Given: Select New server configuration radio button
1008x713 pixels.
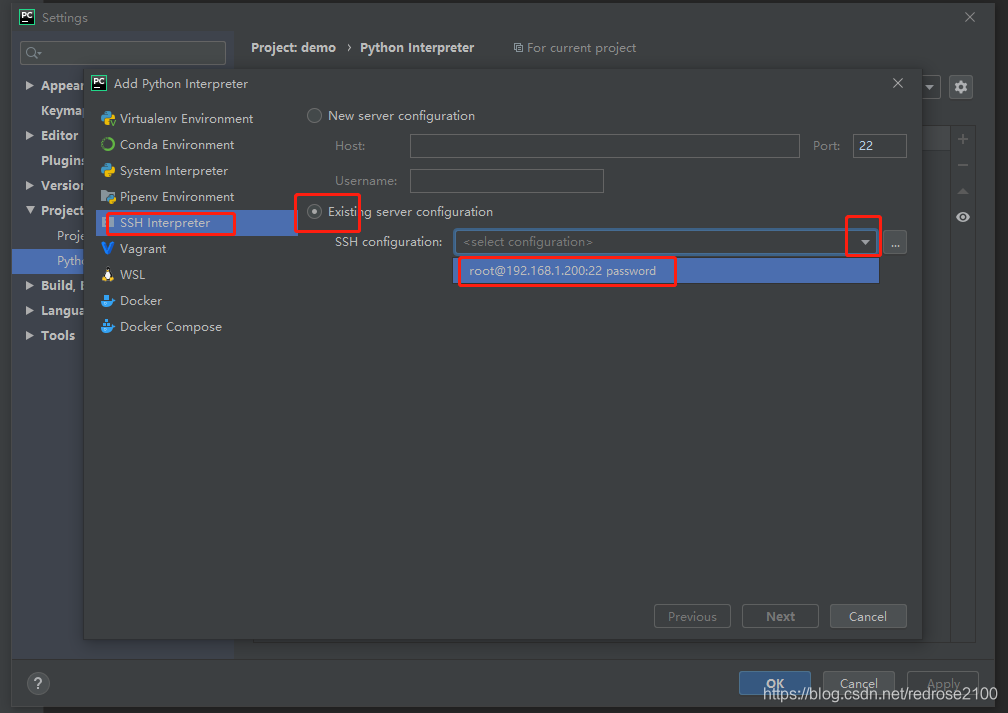Looking at the screenshot, I should click(x=314, y=116).
